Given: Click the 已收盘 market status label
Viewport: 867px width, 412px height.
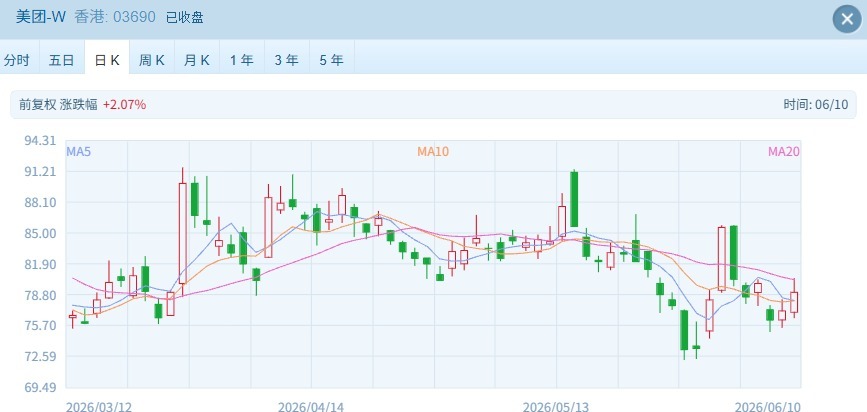Looking at the screenshot, I should (x=185, y=17).
